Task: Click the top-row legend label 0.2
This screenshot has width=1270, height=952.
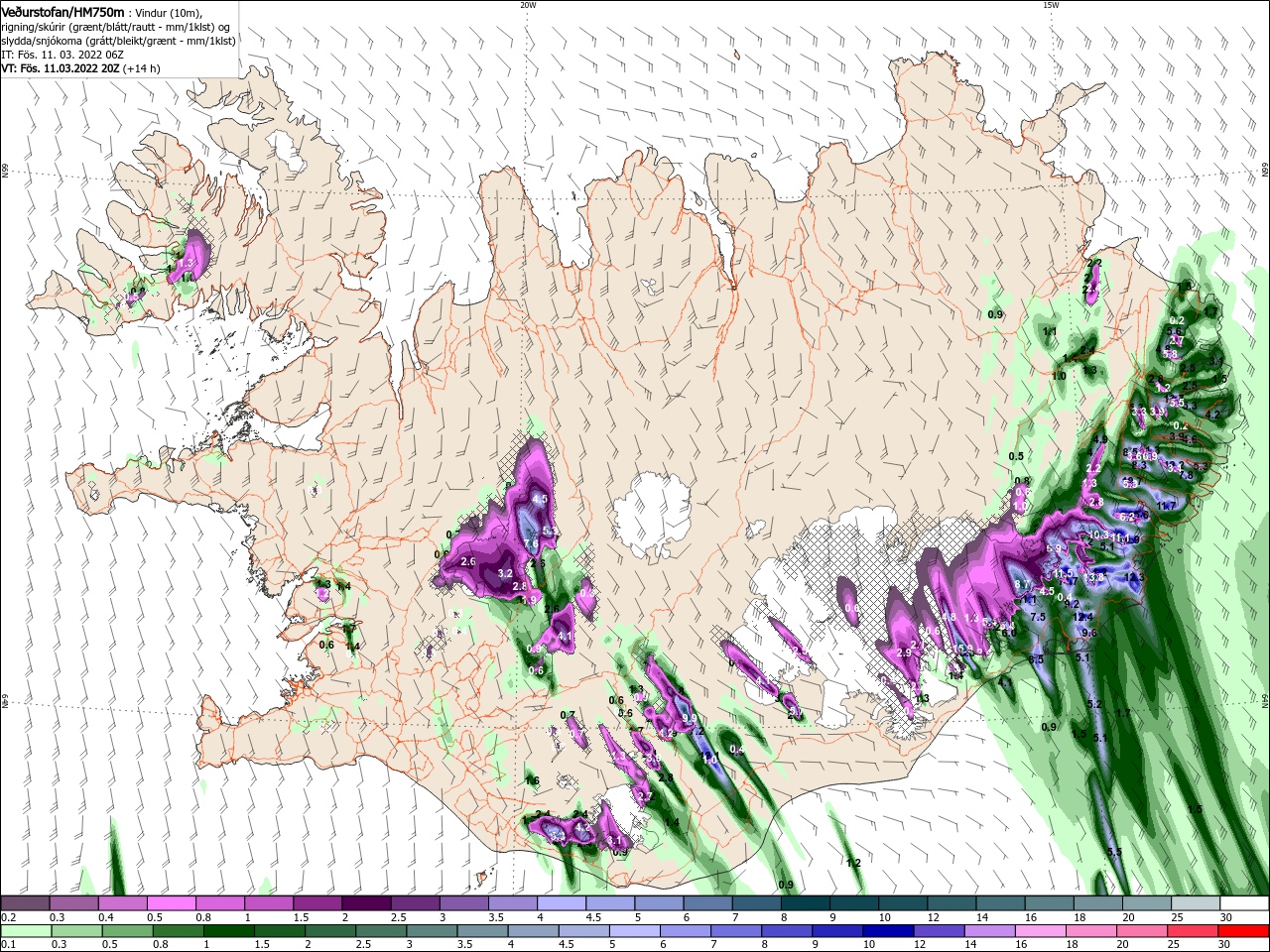Action: [x=9, y=917]
